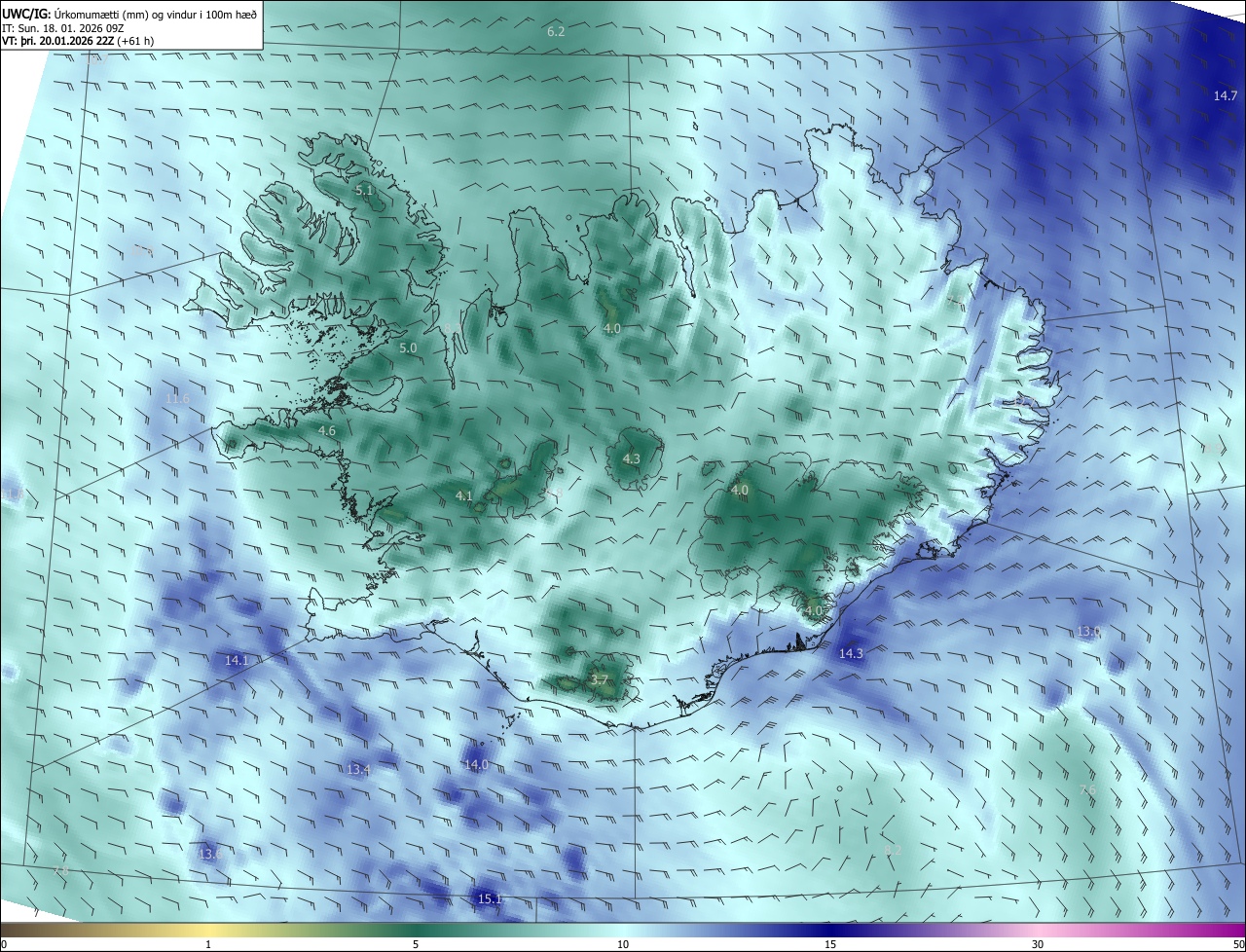The width and height of the screenshot is (1246, 952).
Task: Click the 4.6 value label on the western peninsula
Action: coord(327,430)
